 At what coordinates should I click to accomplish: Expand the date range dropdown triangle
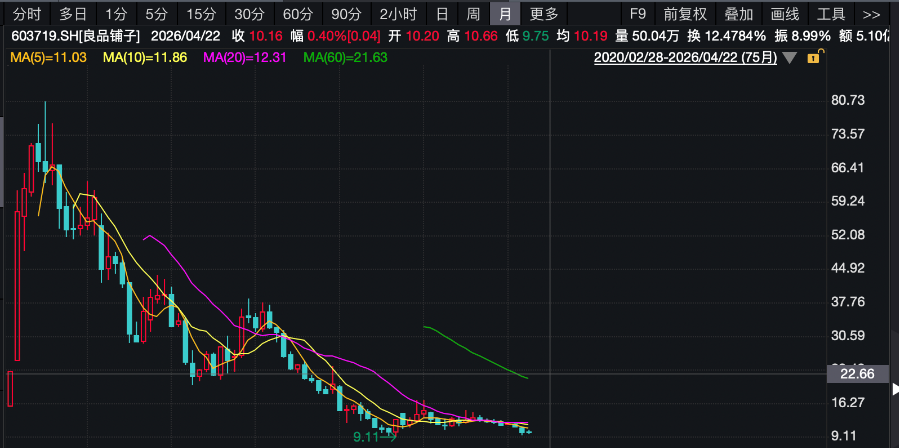pyautogui.click(x=791, y=58)
